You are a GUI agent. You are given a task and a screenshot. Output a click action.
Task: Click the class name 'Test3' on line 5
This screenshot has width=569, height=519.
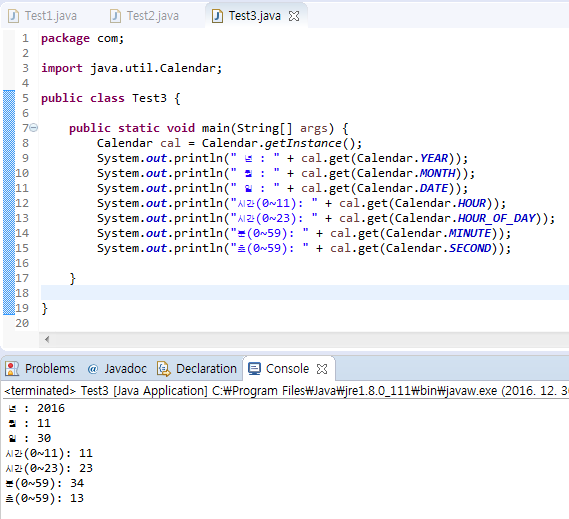pyautogui.click(x=149, y=98)
